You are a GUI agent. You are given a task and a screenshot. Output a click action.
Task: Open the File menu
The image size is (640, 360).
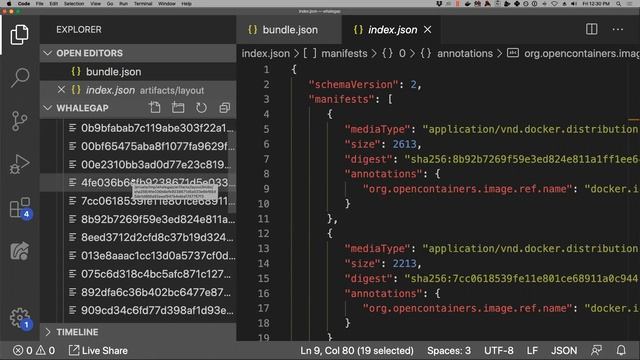click(40, 4)
